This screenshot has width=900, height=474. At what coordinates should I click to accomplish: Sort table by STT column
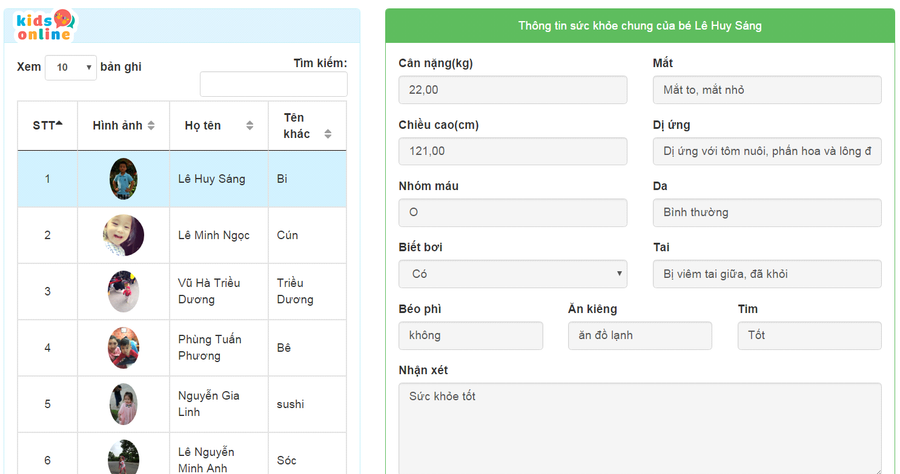47,125
